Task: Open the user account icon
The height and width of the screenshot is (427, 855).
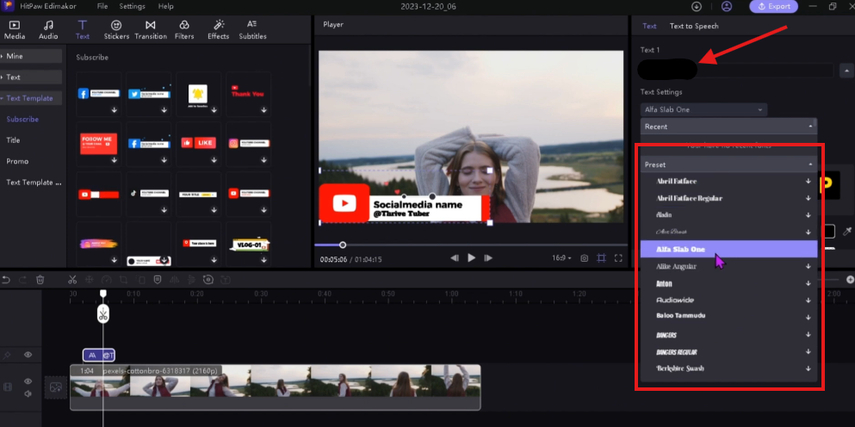Action: click(x=726, y=7)
